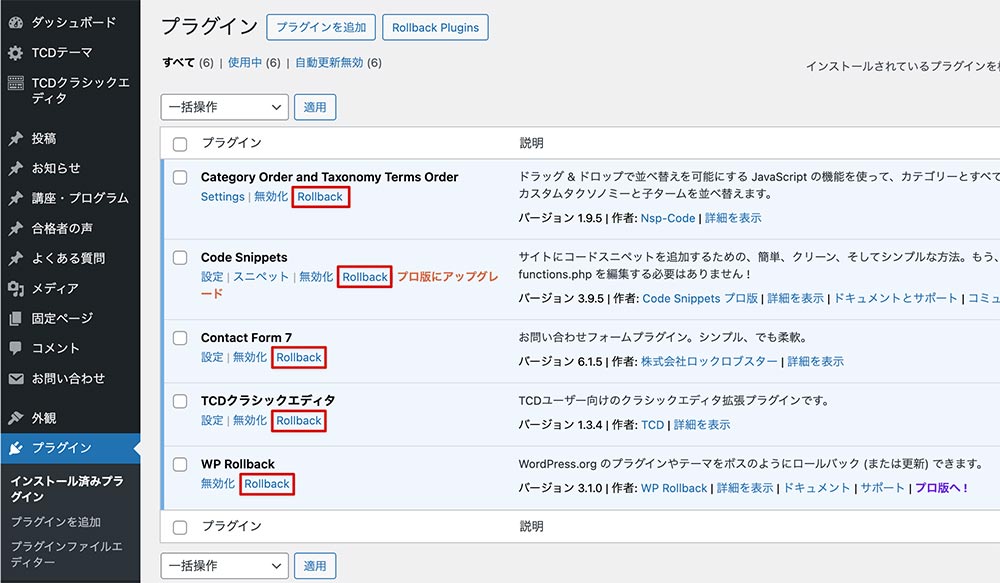This screenshot has height=583, width=1000.
Task: Open the bottom 一括操作 dropdown
Action: [224, 565]
